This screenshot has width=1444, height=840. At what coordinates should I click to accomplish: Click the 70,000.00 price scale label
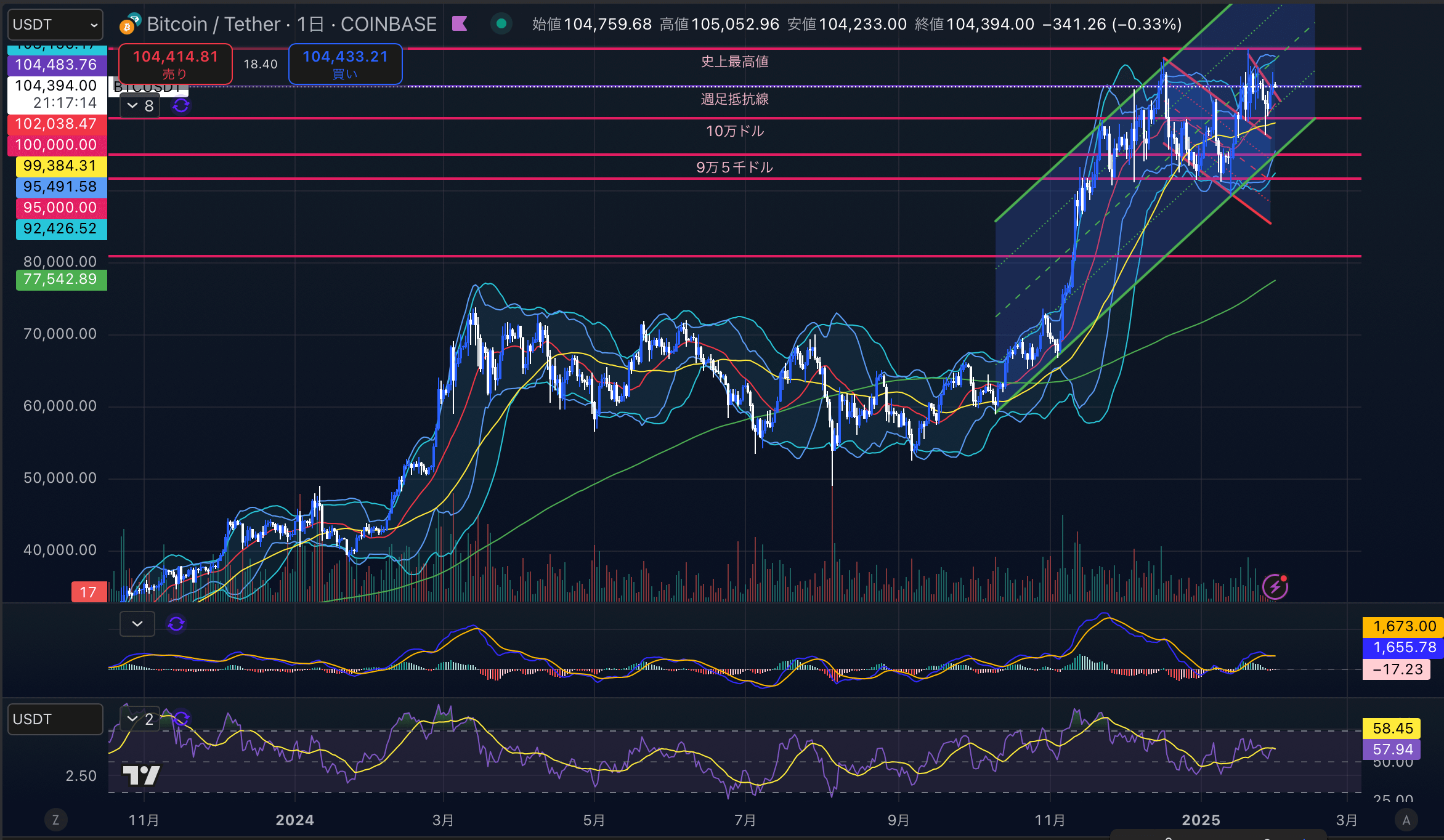point(60,334)
